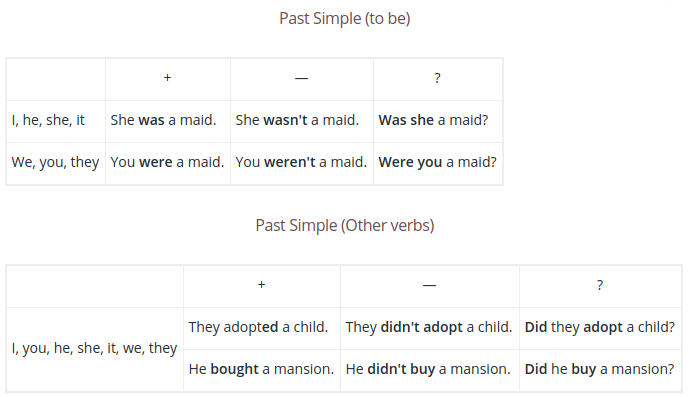Screen dimensions: 695x397
Task: Select the plus sign header in second table
Action: pos(262,285)
